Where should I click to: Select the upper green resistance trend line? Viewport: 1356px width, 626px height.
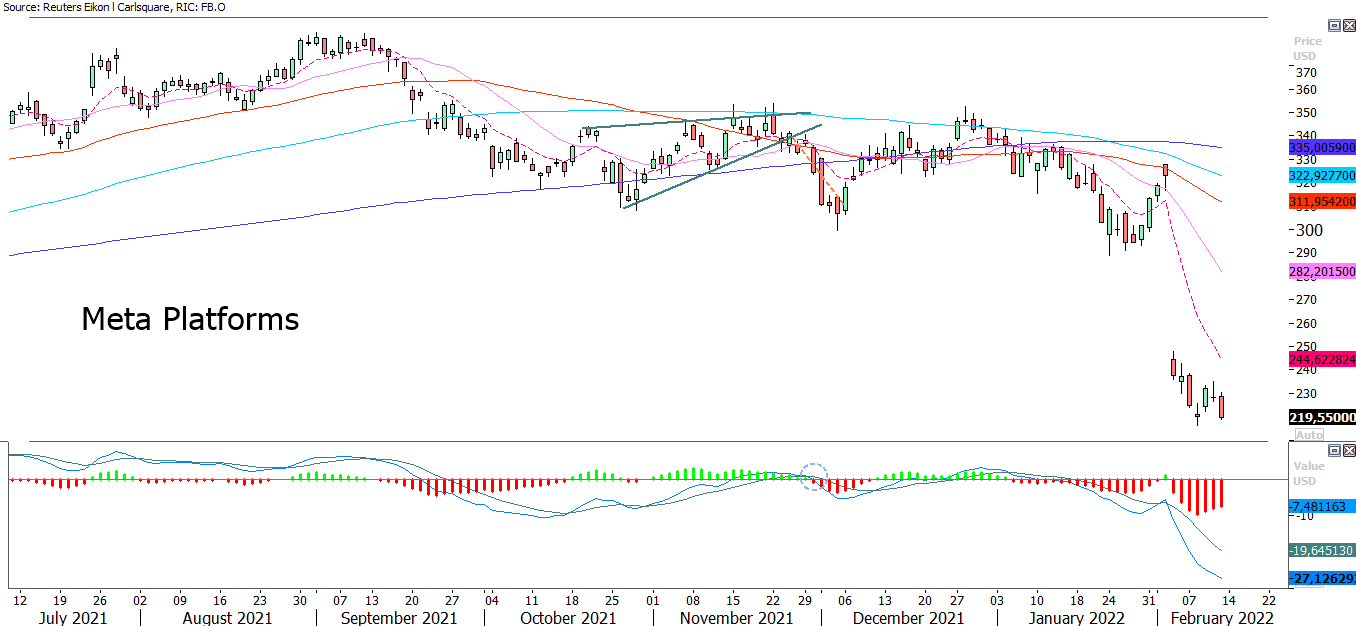[695, 120]
